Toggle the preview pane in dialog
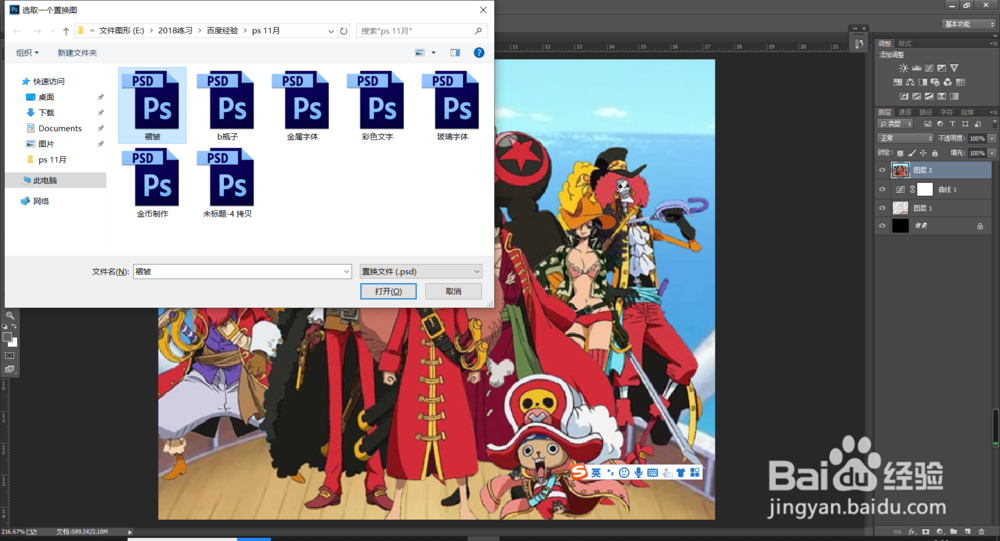 [455, 52]
